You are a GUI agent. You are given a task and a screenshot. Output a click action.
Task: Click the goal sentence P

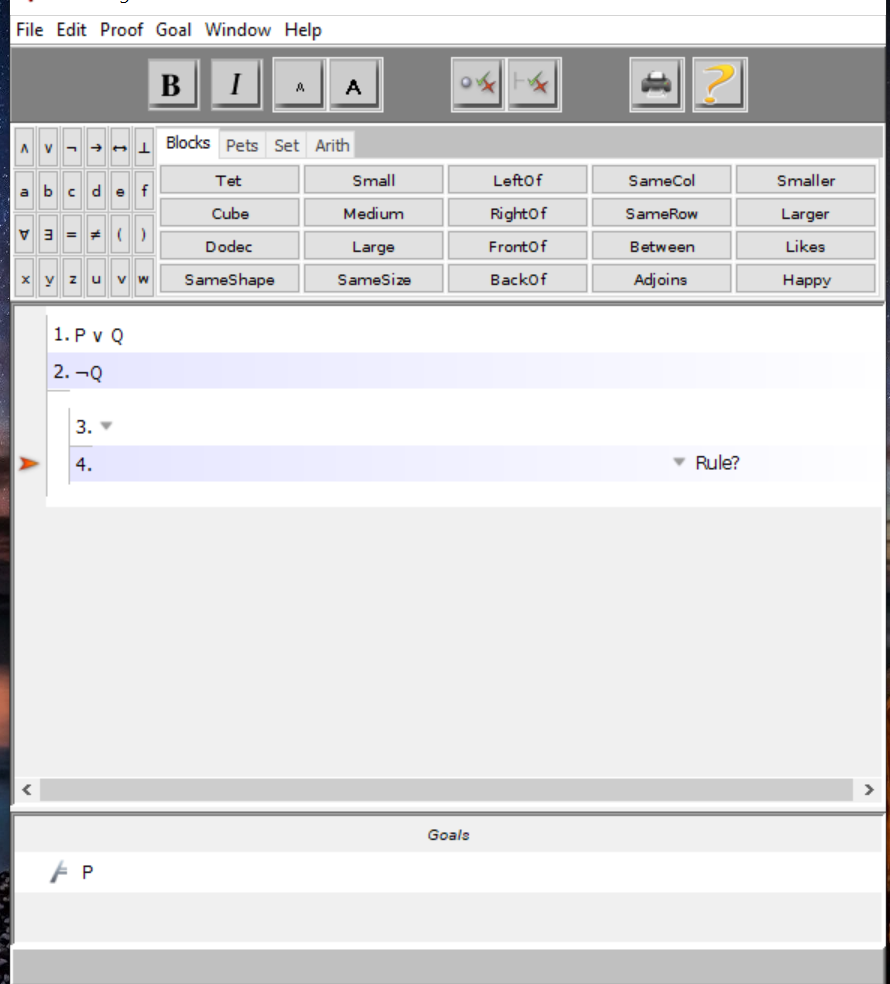(x=87, y=872)
